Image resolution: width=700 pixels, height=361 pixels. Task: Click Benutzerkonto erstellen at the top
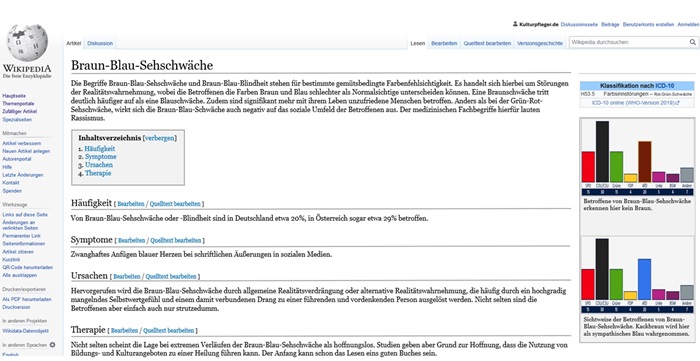pyautogui.click(x=648, y=25)
